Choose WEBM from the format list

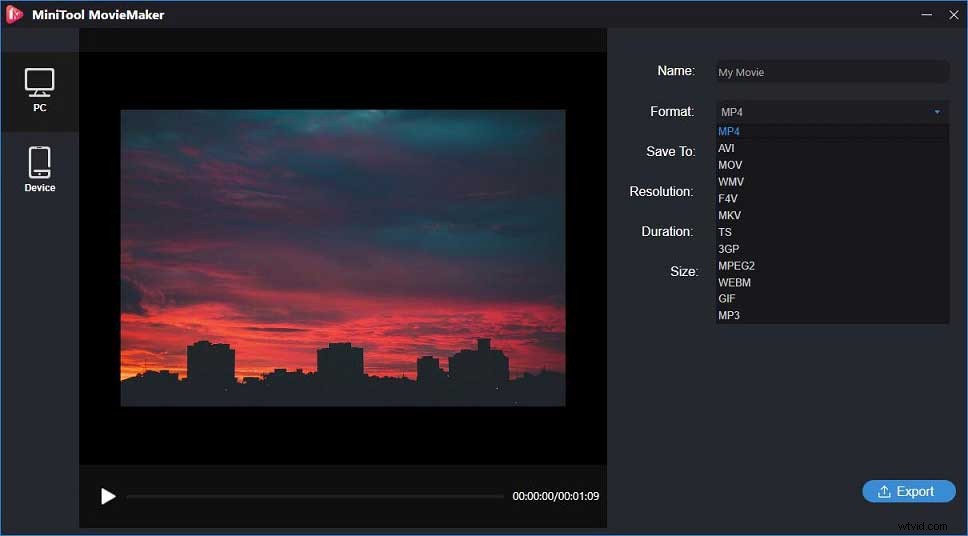click(734, 282)
